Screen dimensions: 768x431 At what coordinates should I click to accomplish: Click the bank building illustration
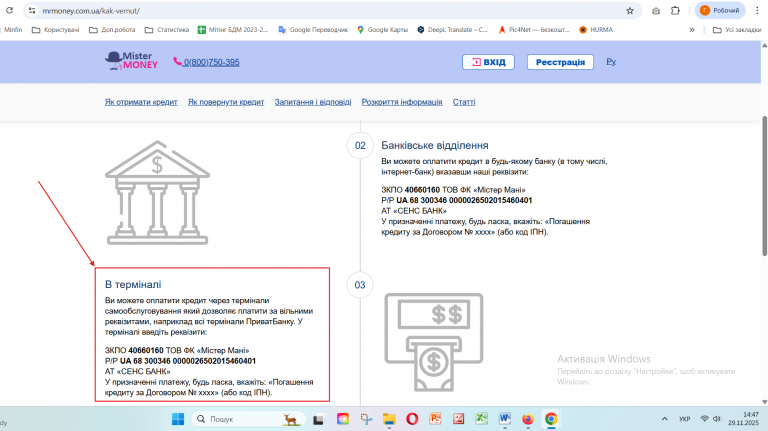pyautogui.click(x=157, y=192)
